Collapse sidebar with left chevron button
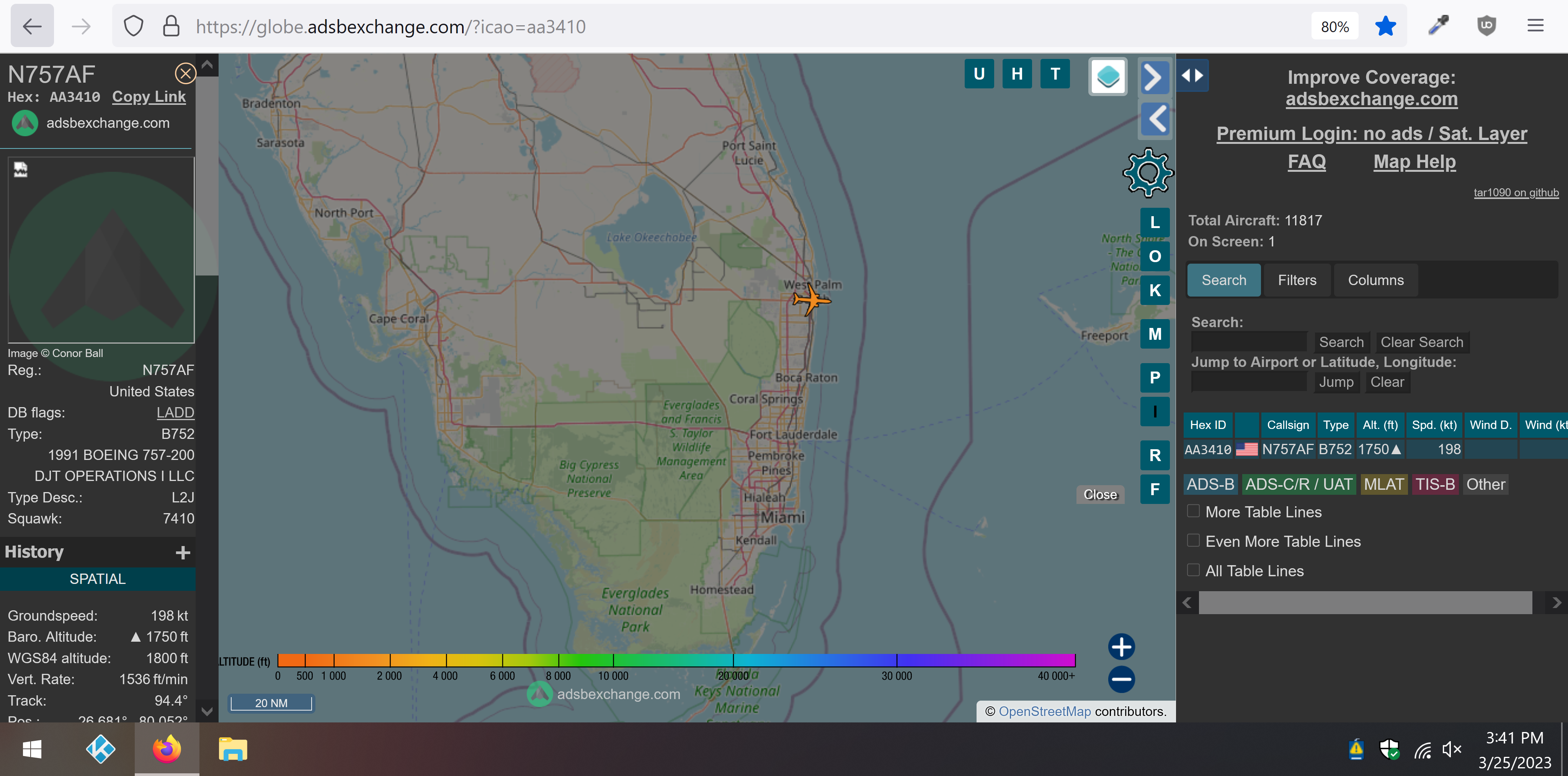The height and width of the screenshot is (776, 1568). pyautogui.click(x=1155, y=119)
